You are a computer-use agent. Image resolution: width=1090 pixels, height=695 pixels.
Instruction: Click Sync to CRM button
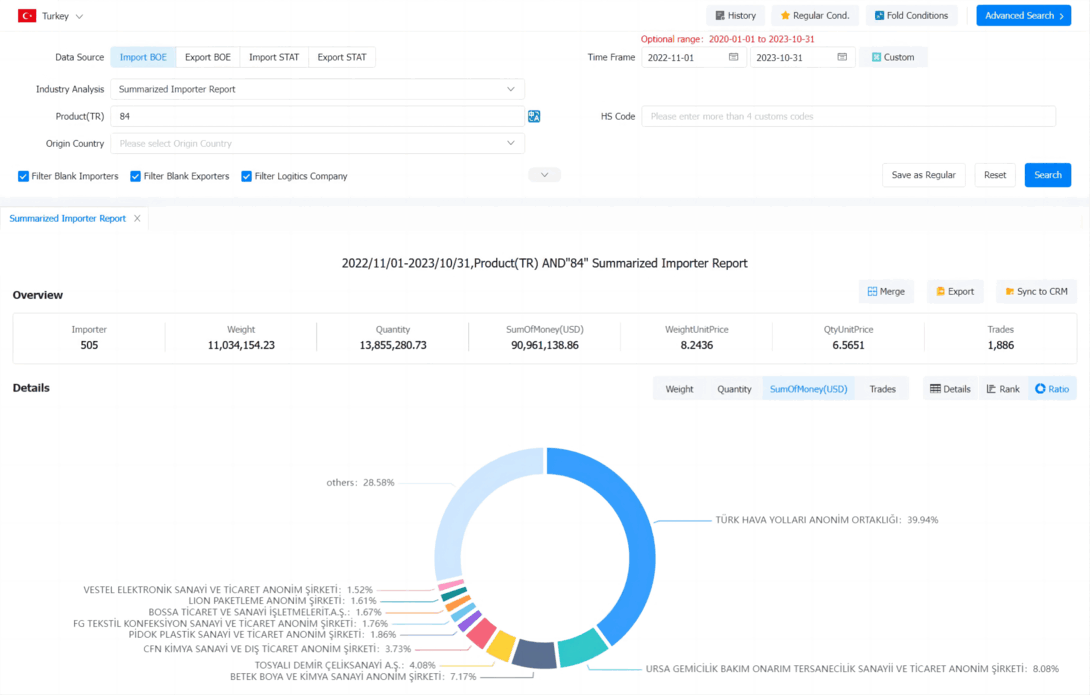(1036, 291)
